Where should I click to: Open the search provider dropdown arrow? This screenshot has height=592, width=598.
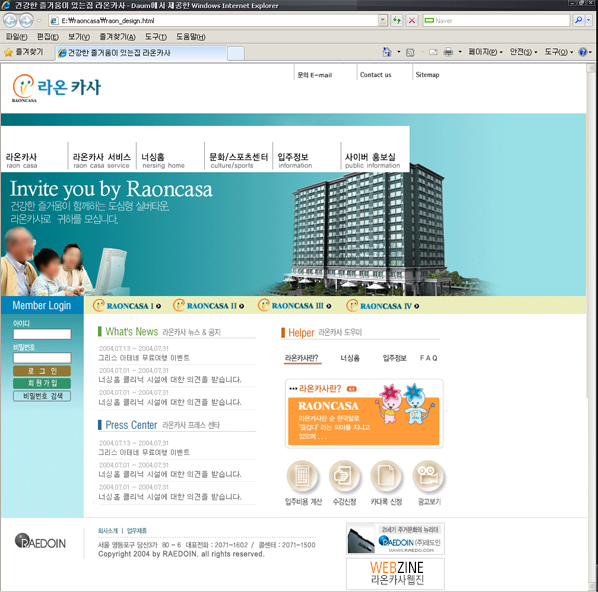coord(589,20)
